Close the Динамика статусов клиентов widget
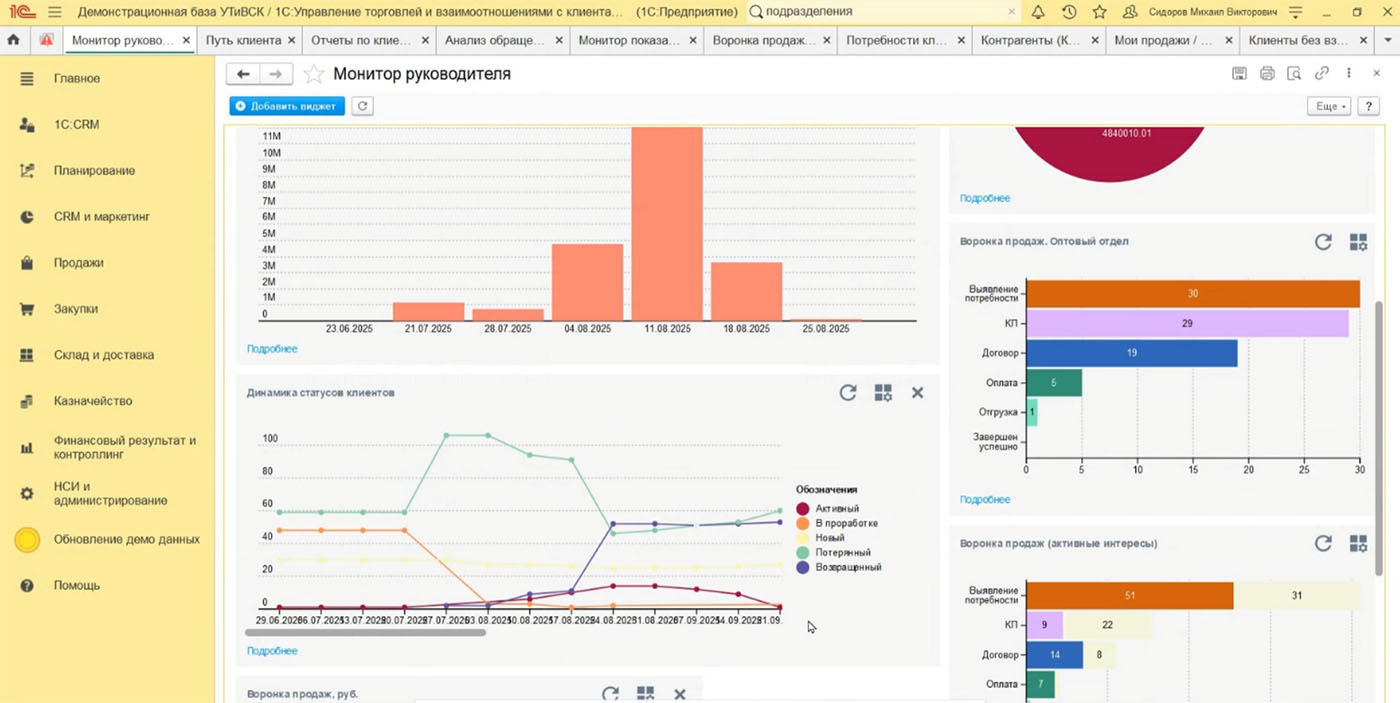Viewport: 1400px width, 703px height. tap(917, 393)
